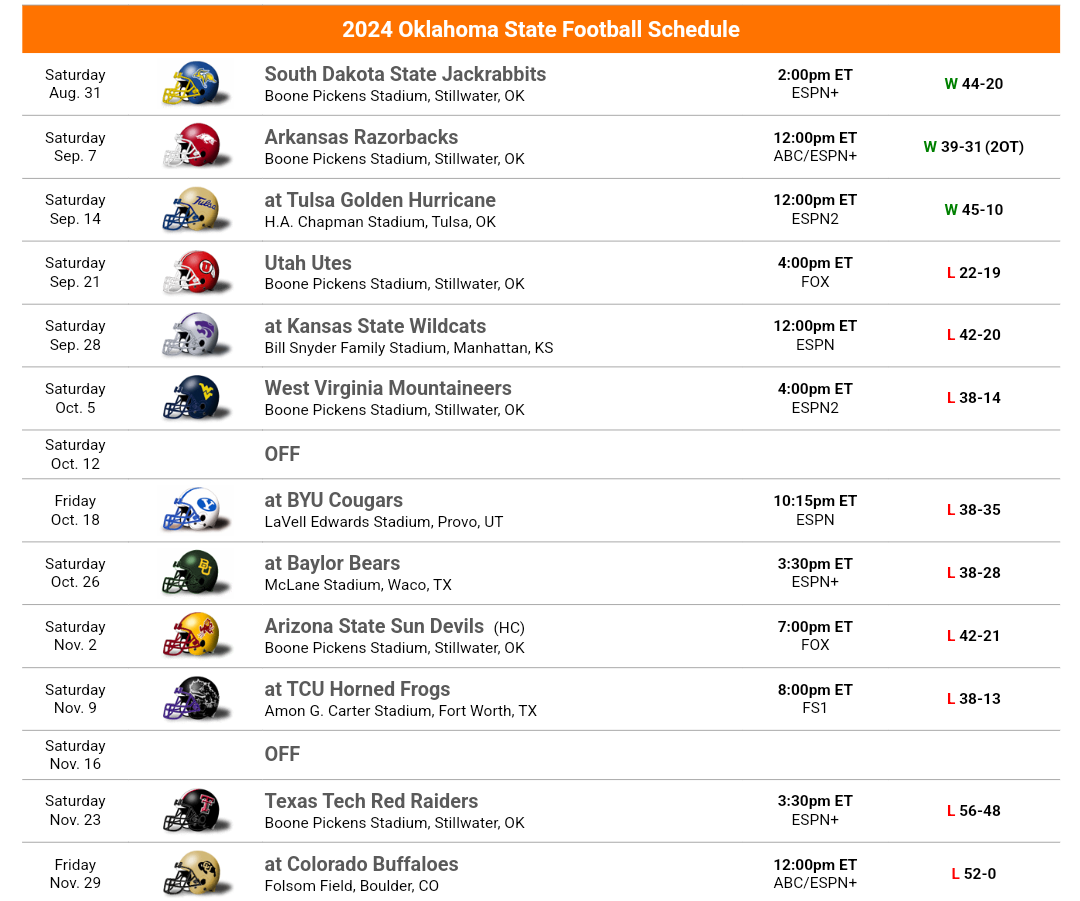Click the Texas Tech Red Raiders helmet
The image size is (1080, 901).
(x=196, y=811)
